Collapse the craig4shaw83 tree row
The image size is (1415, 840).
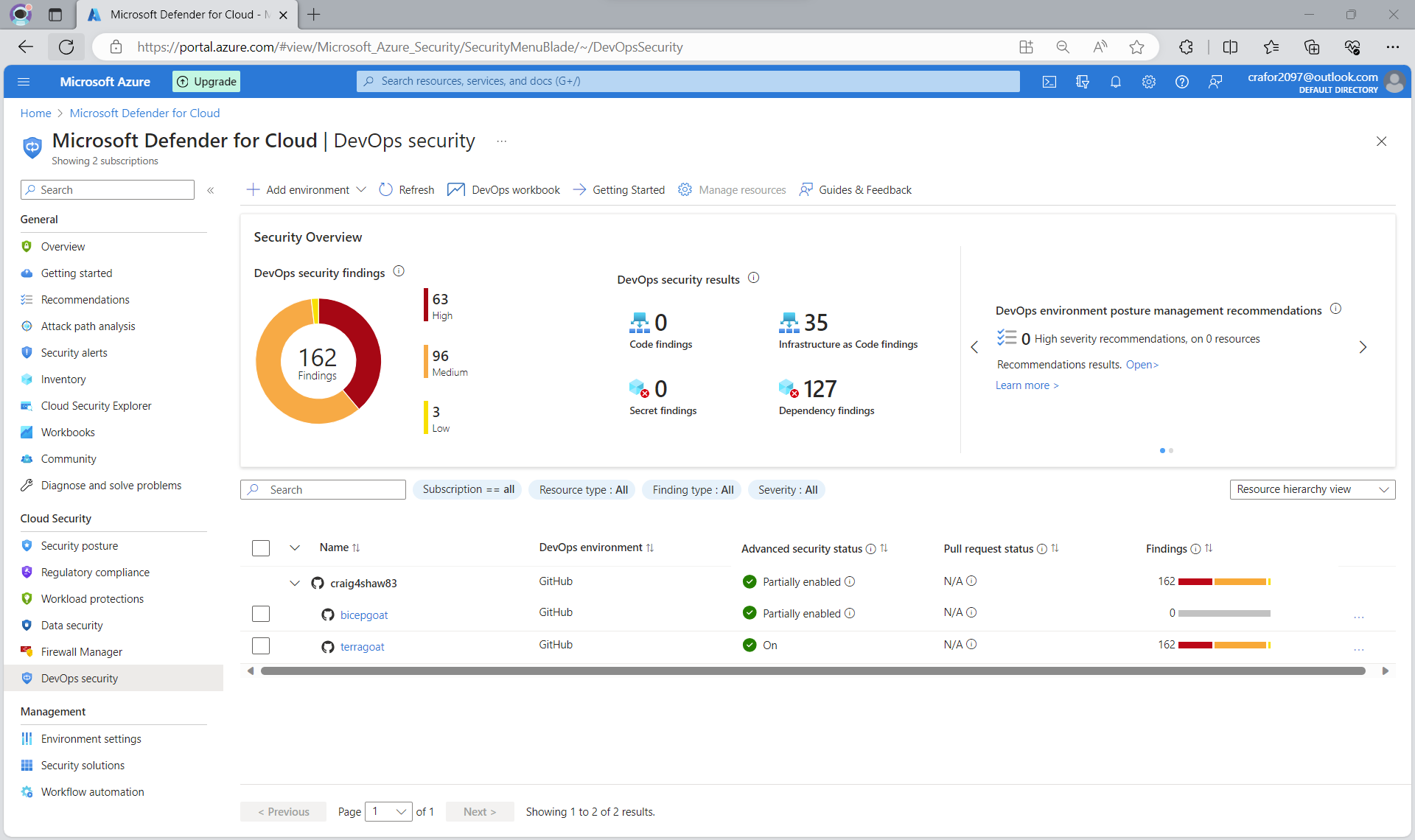295,583
